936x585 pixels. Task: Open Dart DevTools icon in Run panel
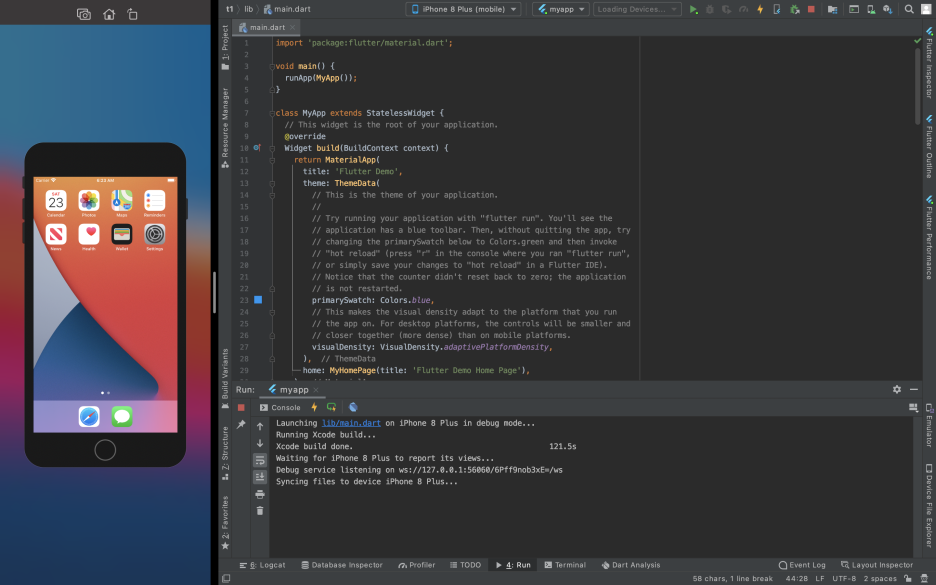coord(353,407)
